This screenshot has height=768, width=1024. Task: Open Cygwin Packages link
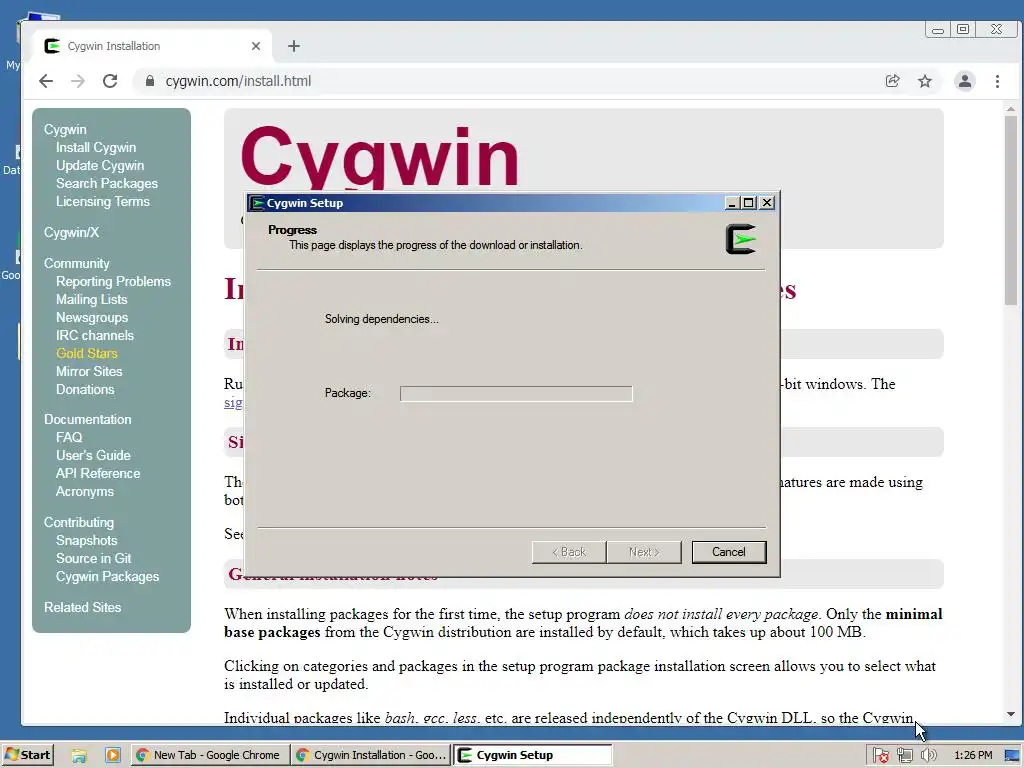tap(108, 577)
